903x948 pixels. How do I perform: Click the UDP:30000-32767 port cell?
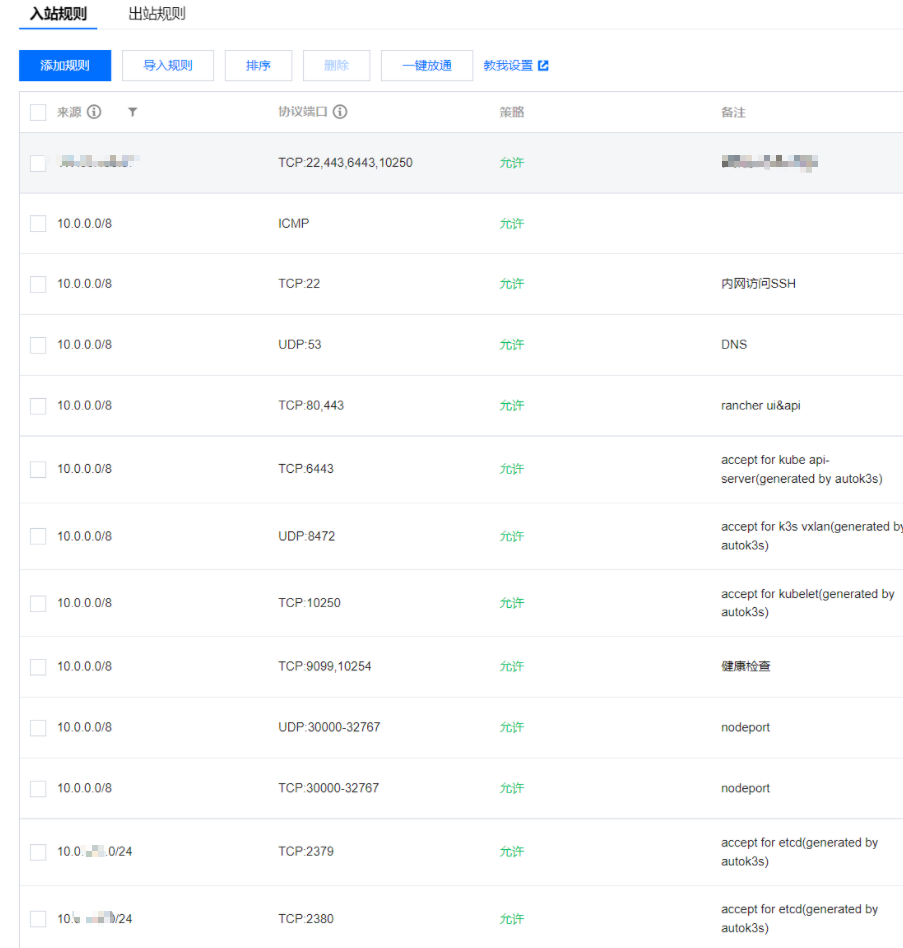329,727
